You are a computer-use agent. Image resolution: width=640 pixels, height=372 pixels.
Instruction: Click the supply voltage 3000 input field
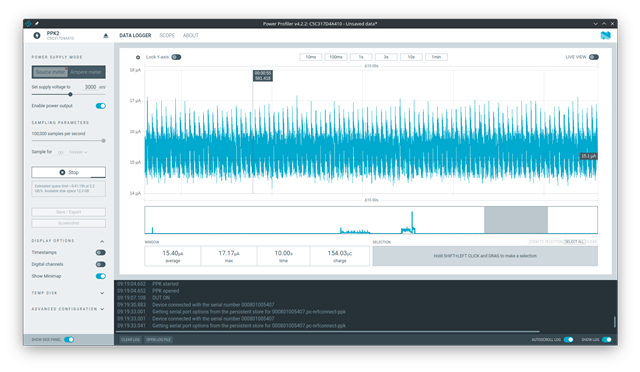coord(90,87)
